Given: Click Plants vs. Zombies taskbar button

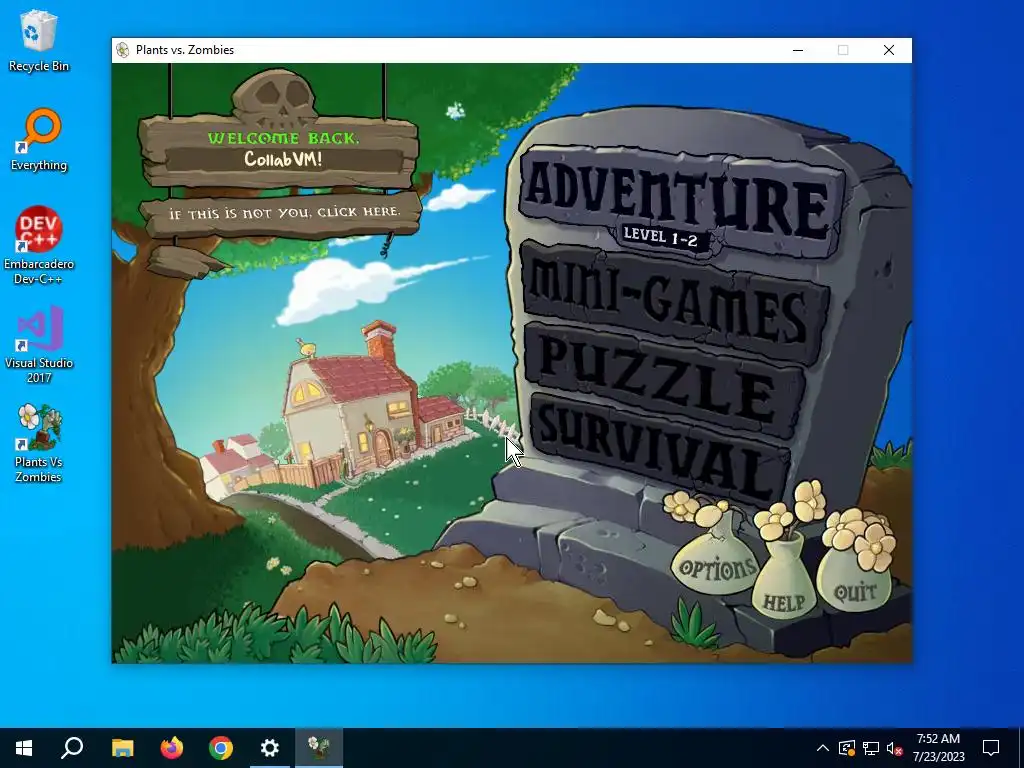Looking at the screenshot, I should coord(319,748).
